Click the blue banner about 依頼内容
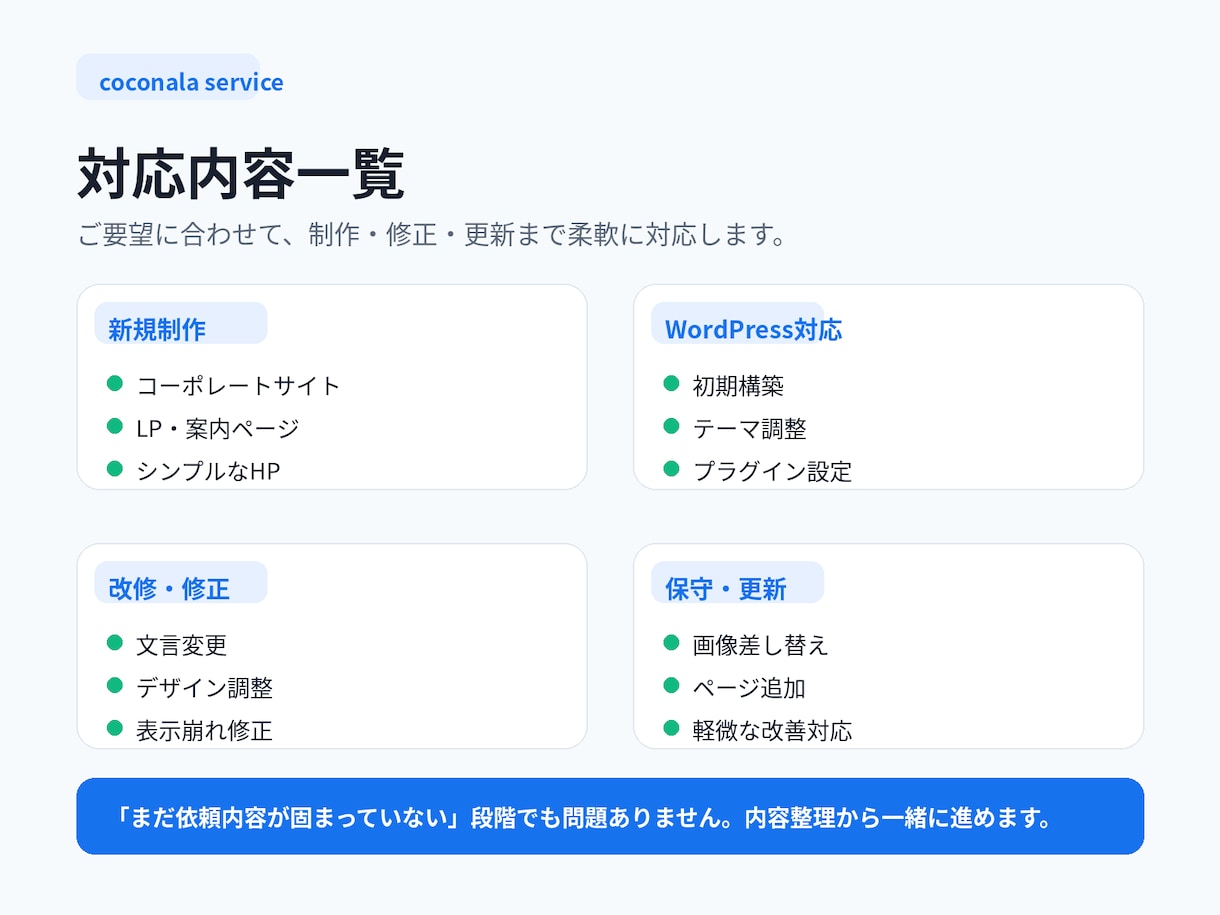1220x915 pixels. 610,816
